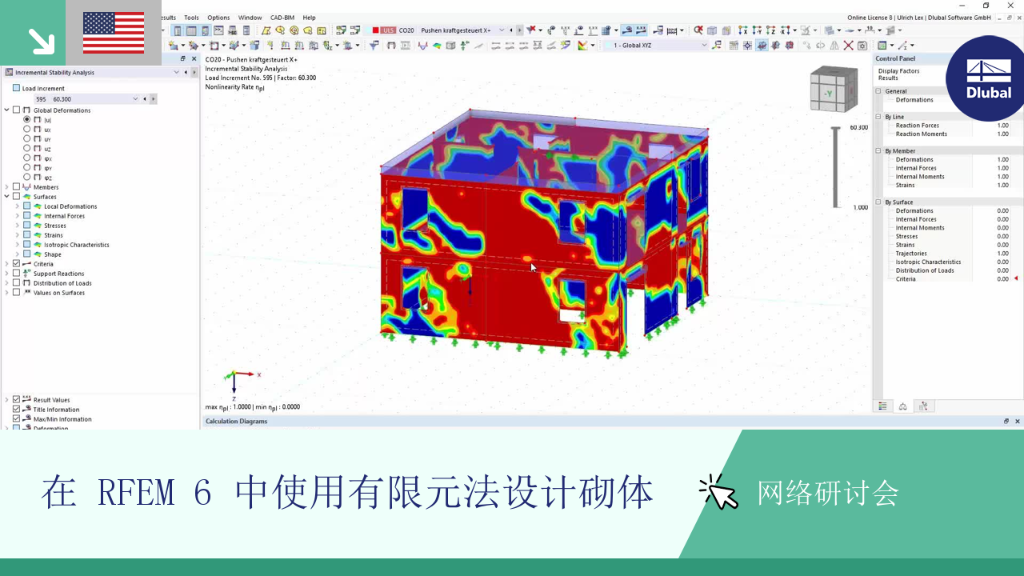Open the CAD-BIM menu
The height and width of the screenshot is (576, 1024).
click(x=282, y=18)
